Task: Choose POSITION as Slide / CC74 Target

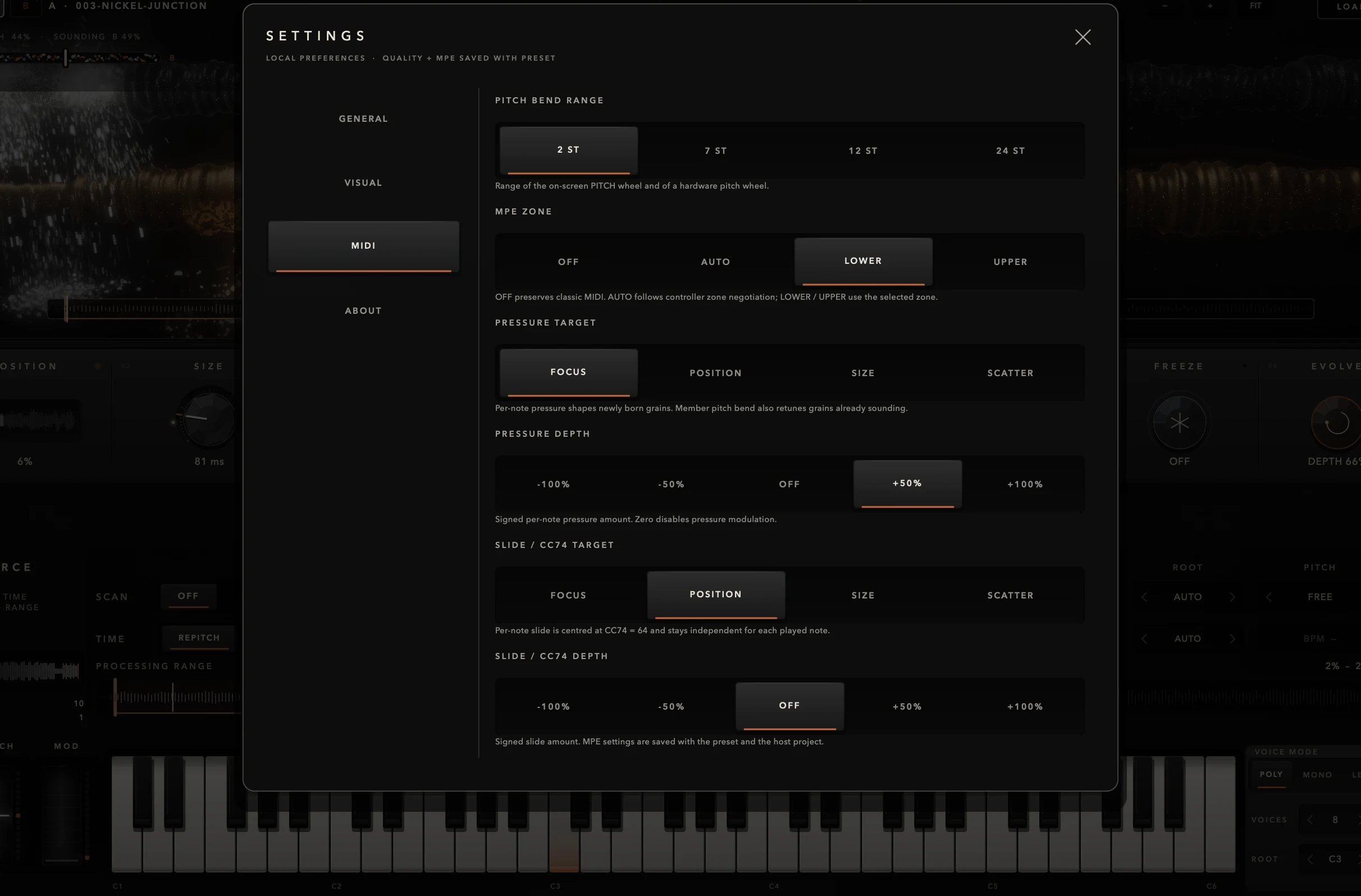Action: [x=715, y=595]
